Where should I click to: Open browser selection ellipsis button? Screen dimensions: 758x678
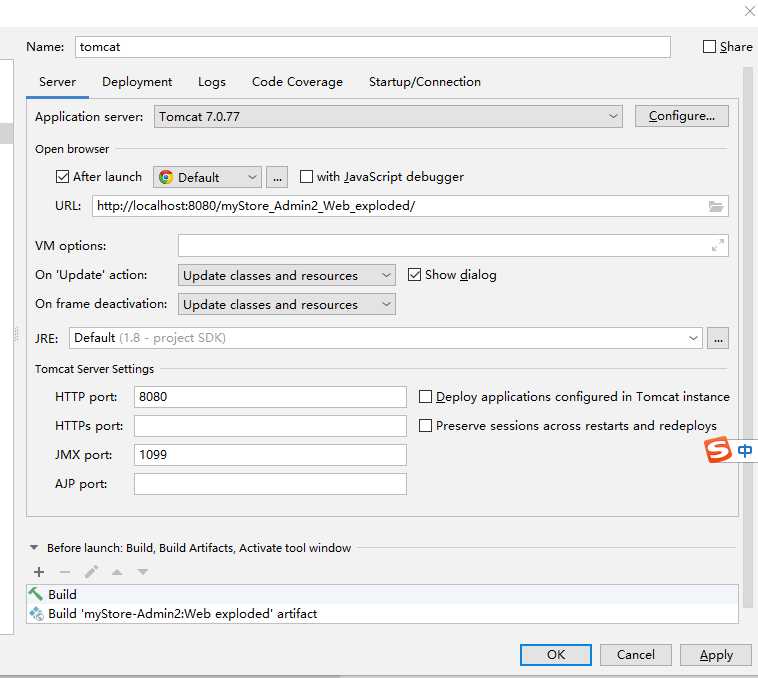click(277, 177)
